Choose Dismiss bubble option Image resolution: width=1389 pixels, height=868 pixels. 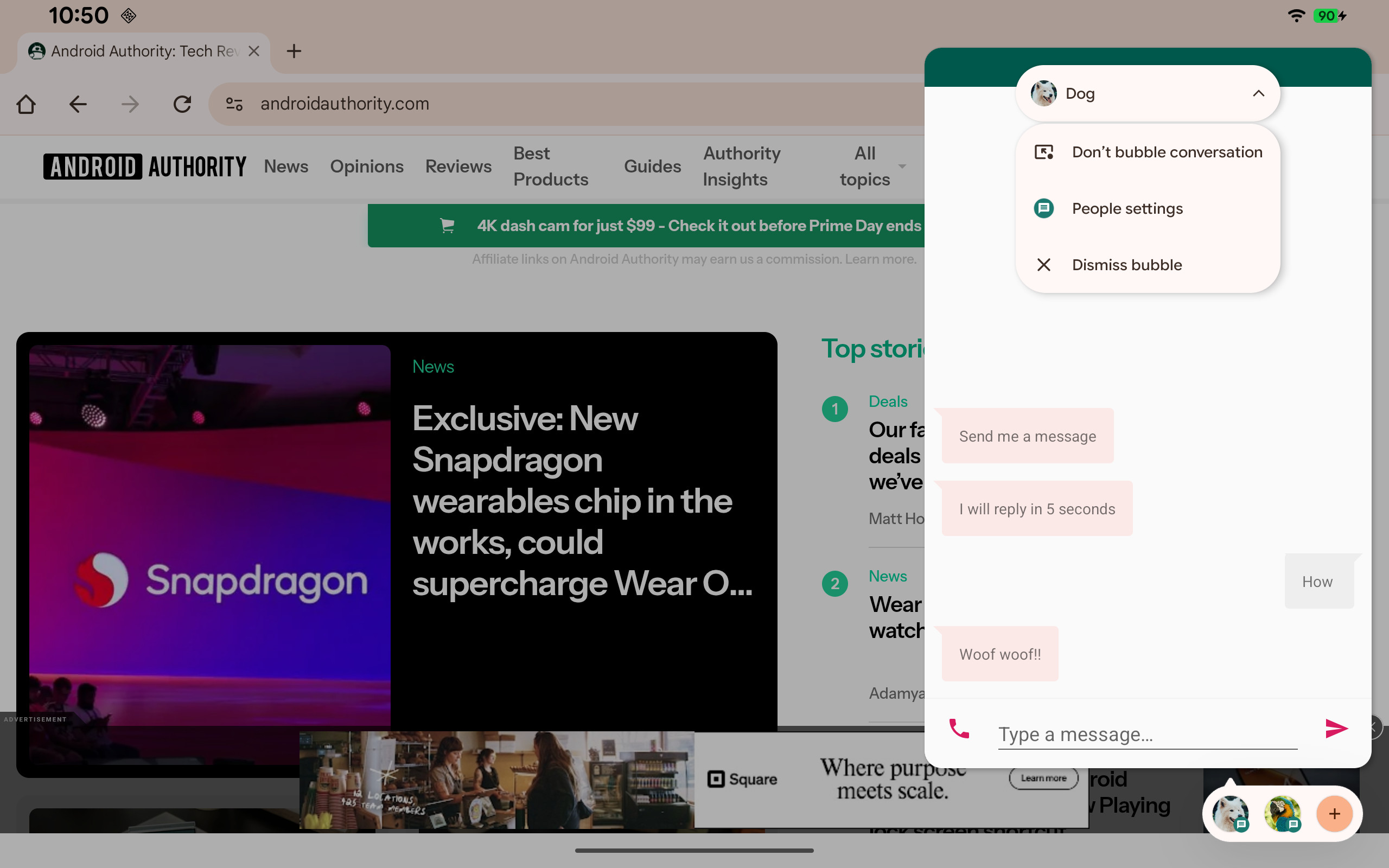1126,265
